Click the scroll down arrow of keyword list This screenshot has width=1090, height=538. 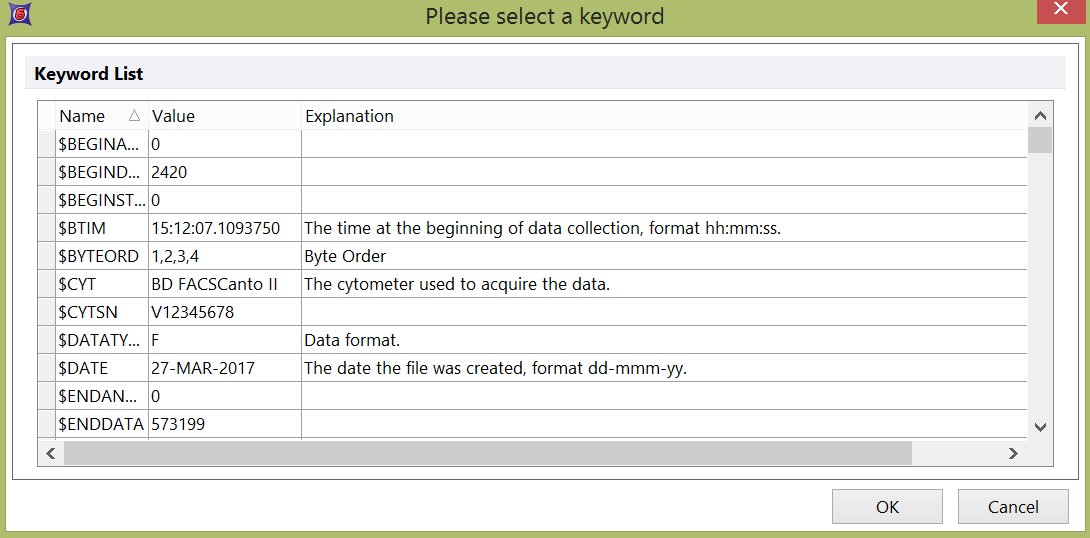pyautogui.click(x=1040, y=427)
